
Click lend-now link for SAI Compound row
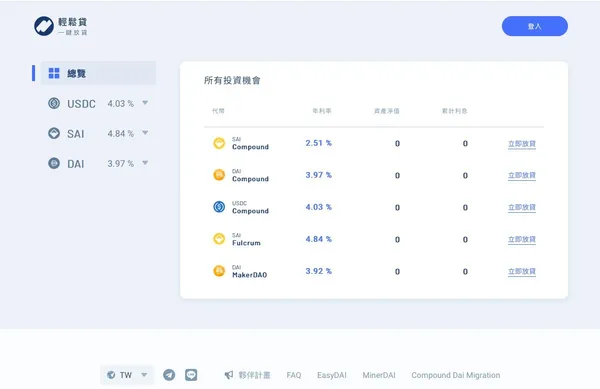[522, 144]
